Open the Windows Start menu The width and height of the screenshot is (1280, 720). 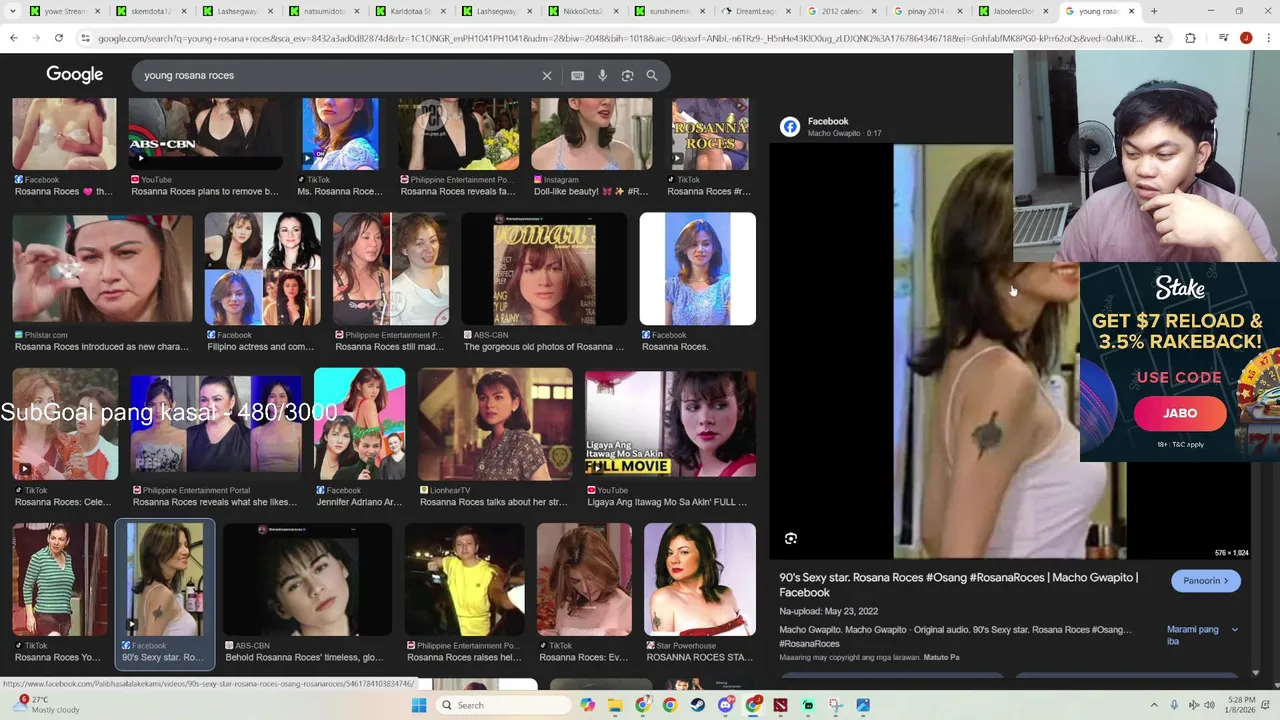pyautogui.click(x=419, y=705)
